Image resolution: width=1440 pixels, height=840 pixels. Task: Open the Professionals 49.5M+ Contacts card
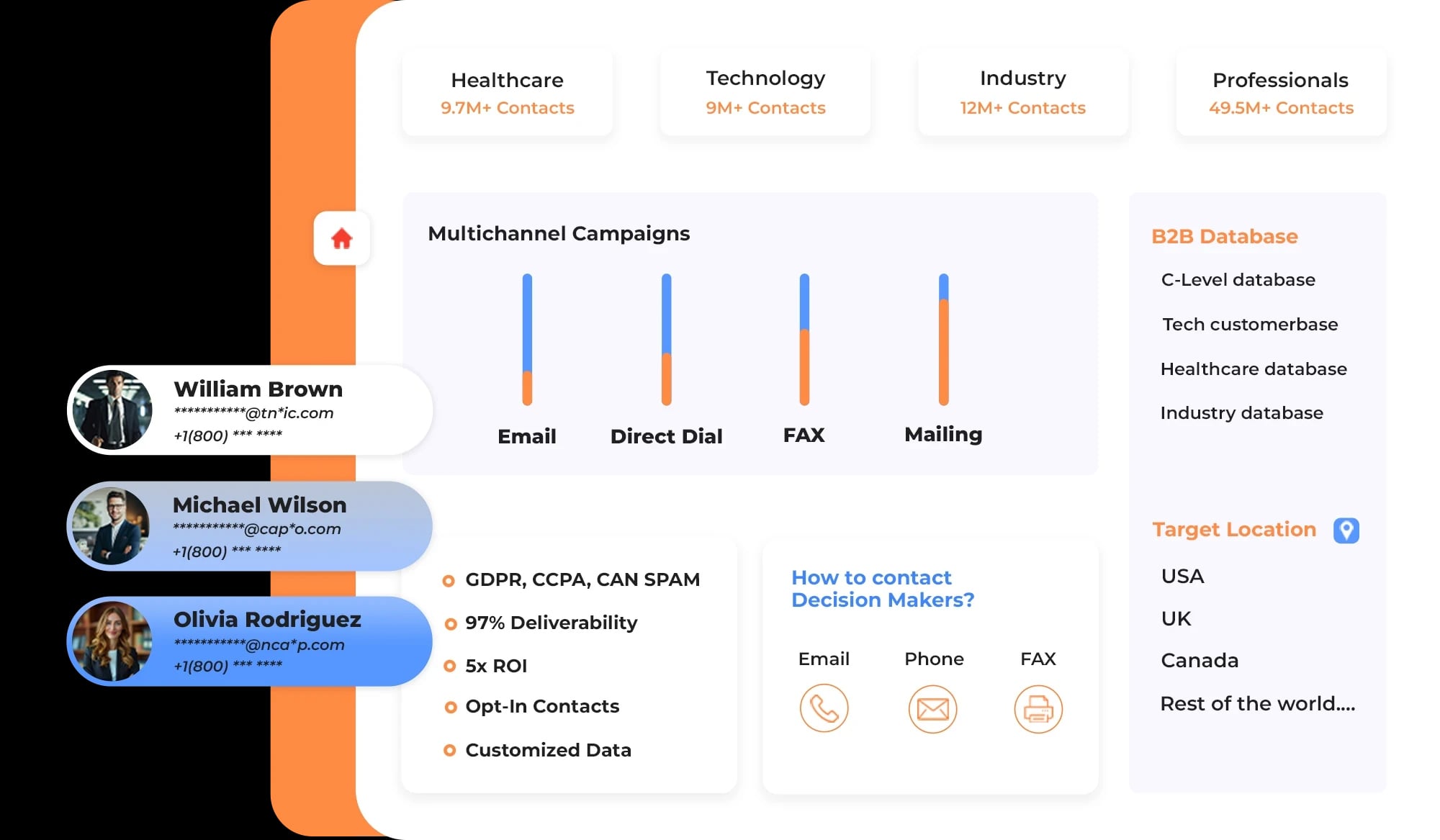(1280, 93)
